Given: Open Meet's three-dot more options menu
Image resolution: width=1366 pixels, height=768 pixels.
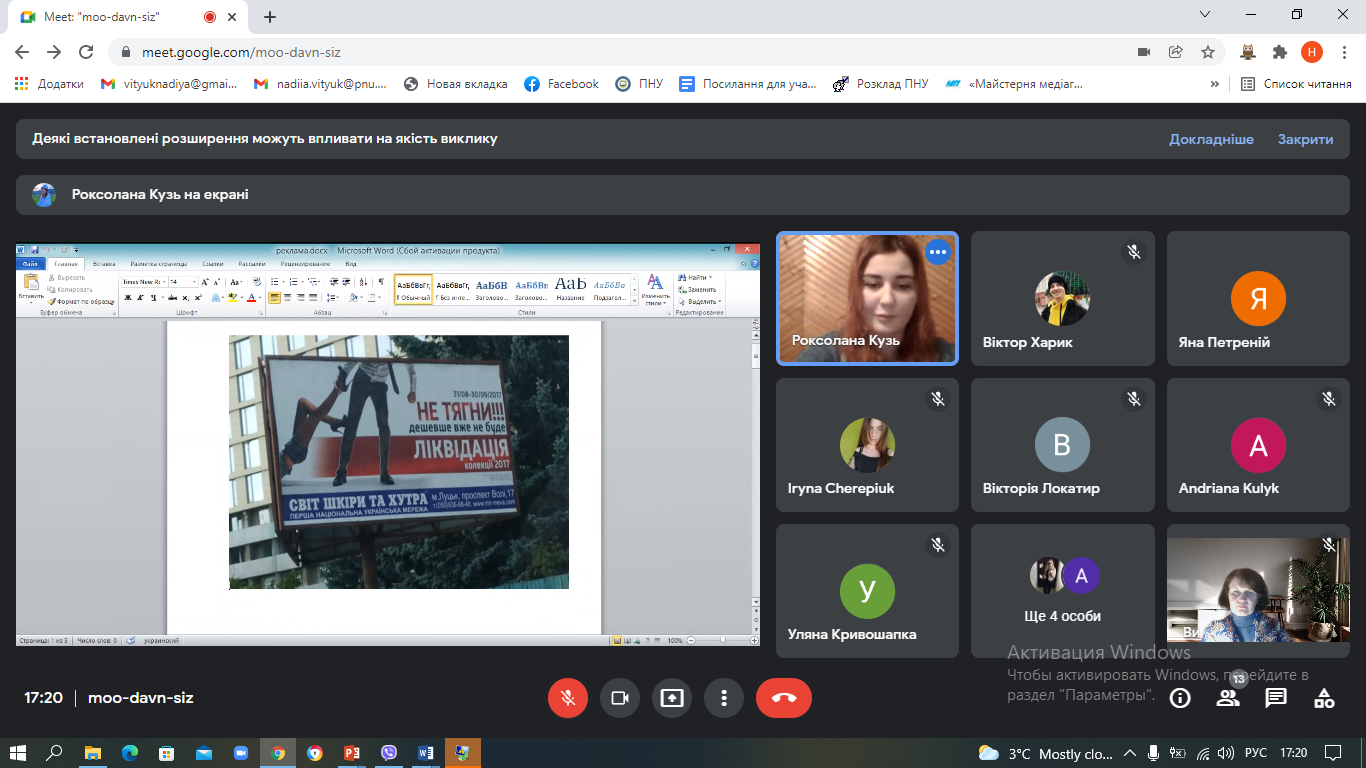Looking at the screenshot, I should pyautogui.click(x=724, y=698).
